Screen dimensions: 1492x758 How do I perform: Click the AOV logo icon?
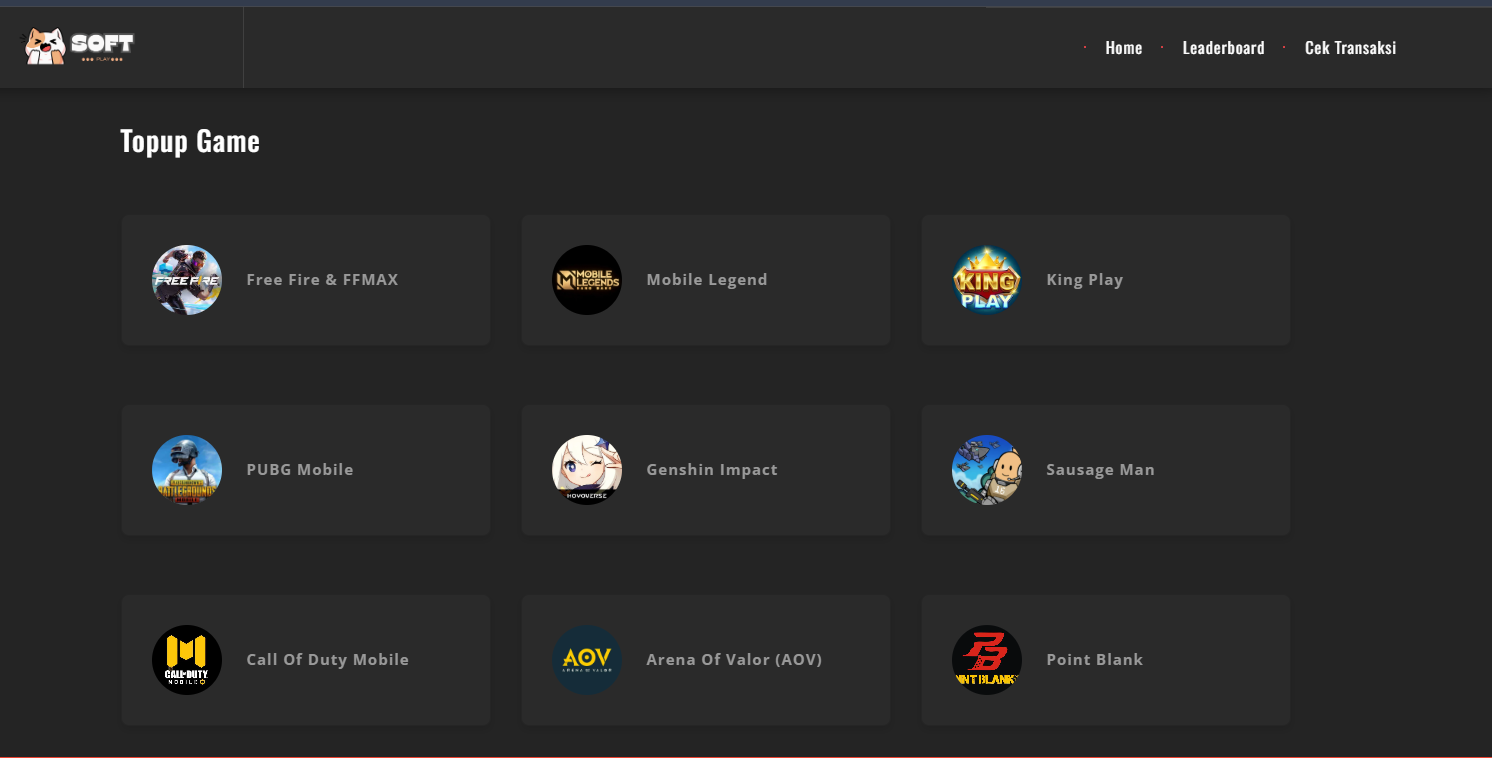pyautogui.click(x=587, y=660)
